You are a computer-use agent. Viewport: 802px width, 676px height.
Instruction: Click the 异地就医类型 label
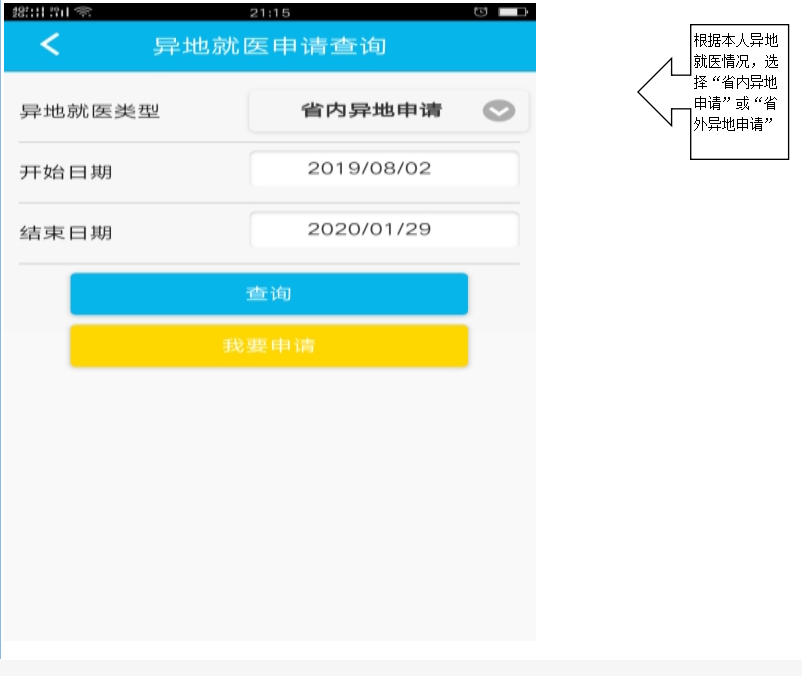[90, 111]
